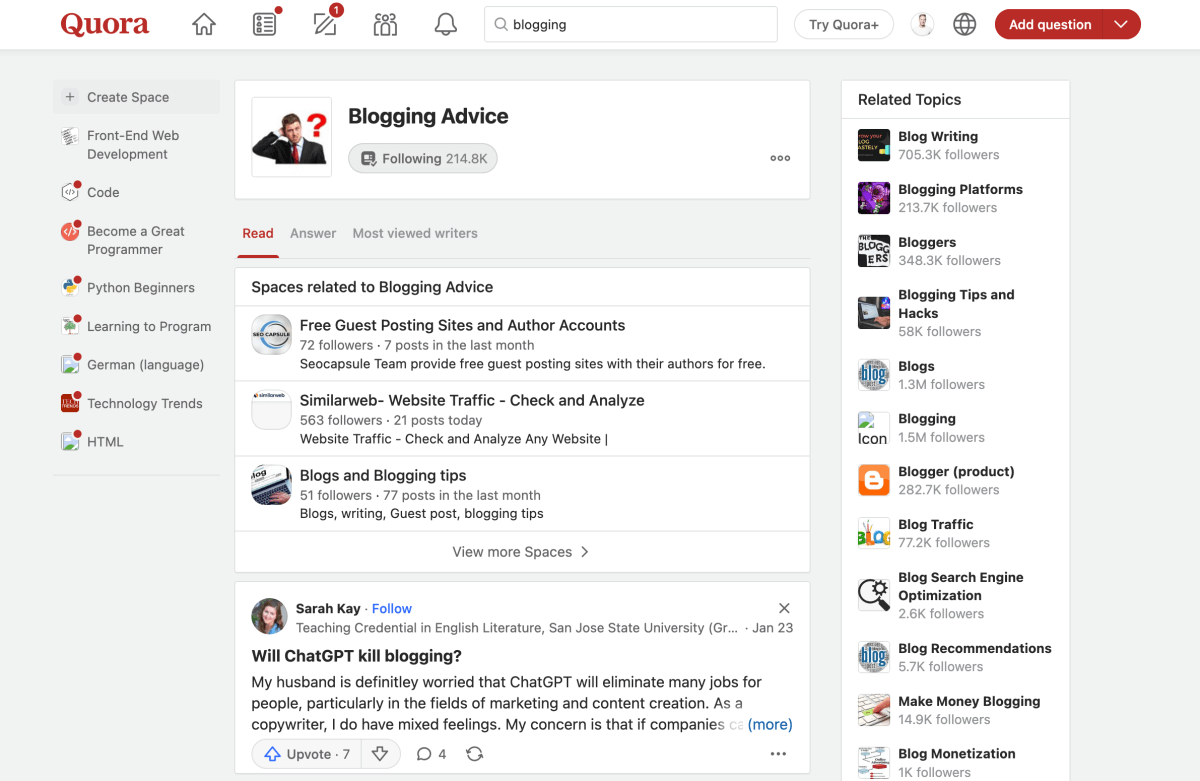
Task: Open the Following feed list icon
Action: coord(264,25)
